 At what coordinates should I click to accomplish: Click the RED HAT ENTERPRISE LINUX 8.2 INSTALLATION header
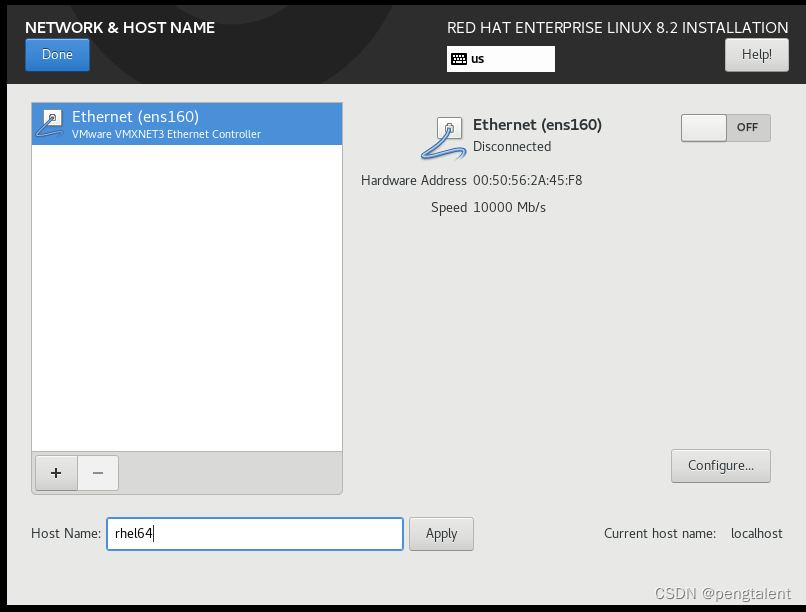pos(617,27)
